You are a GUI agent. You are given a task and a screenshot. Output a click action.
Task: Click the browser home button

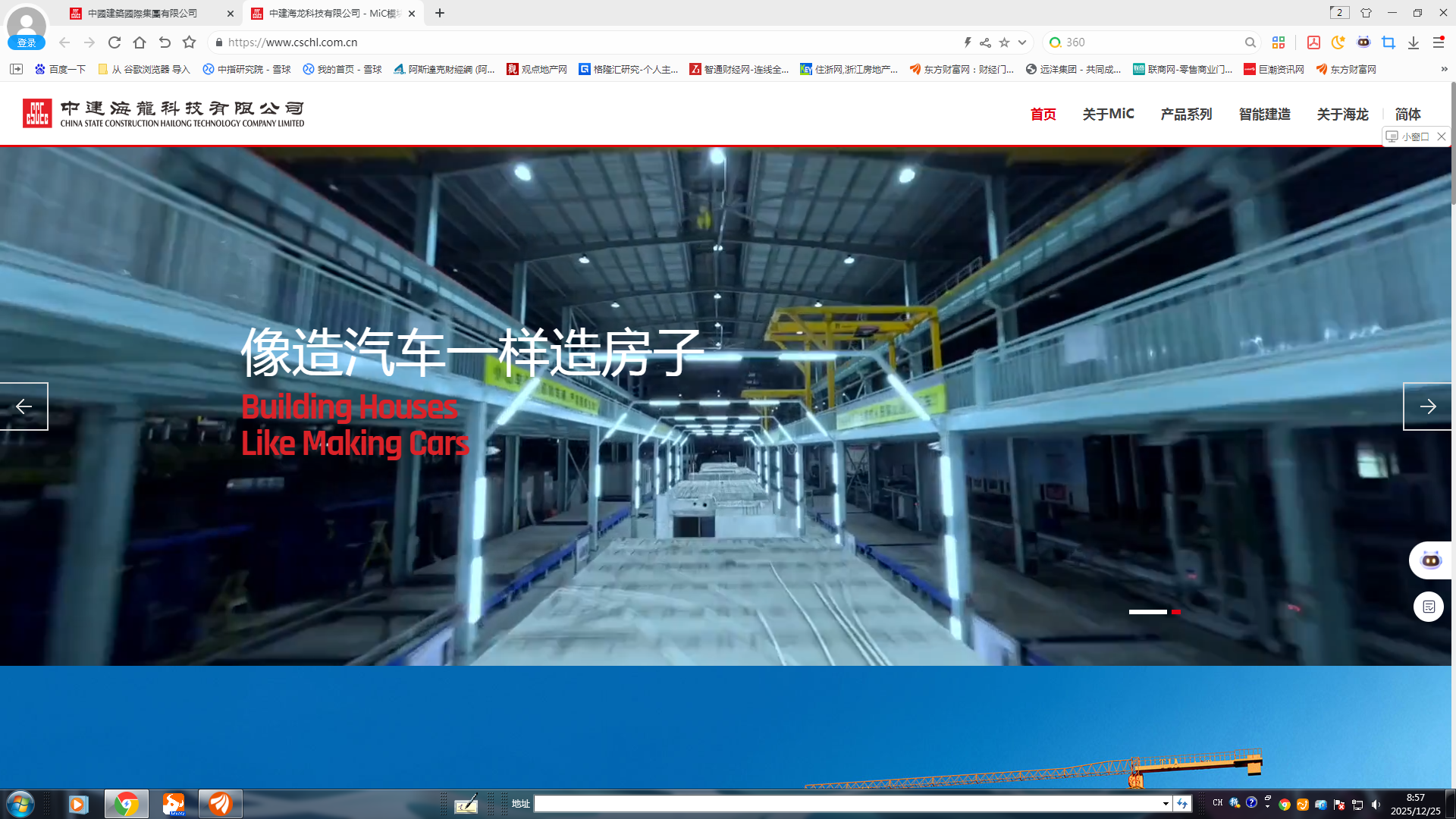click(140, 42)
